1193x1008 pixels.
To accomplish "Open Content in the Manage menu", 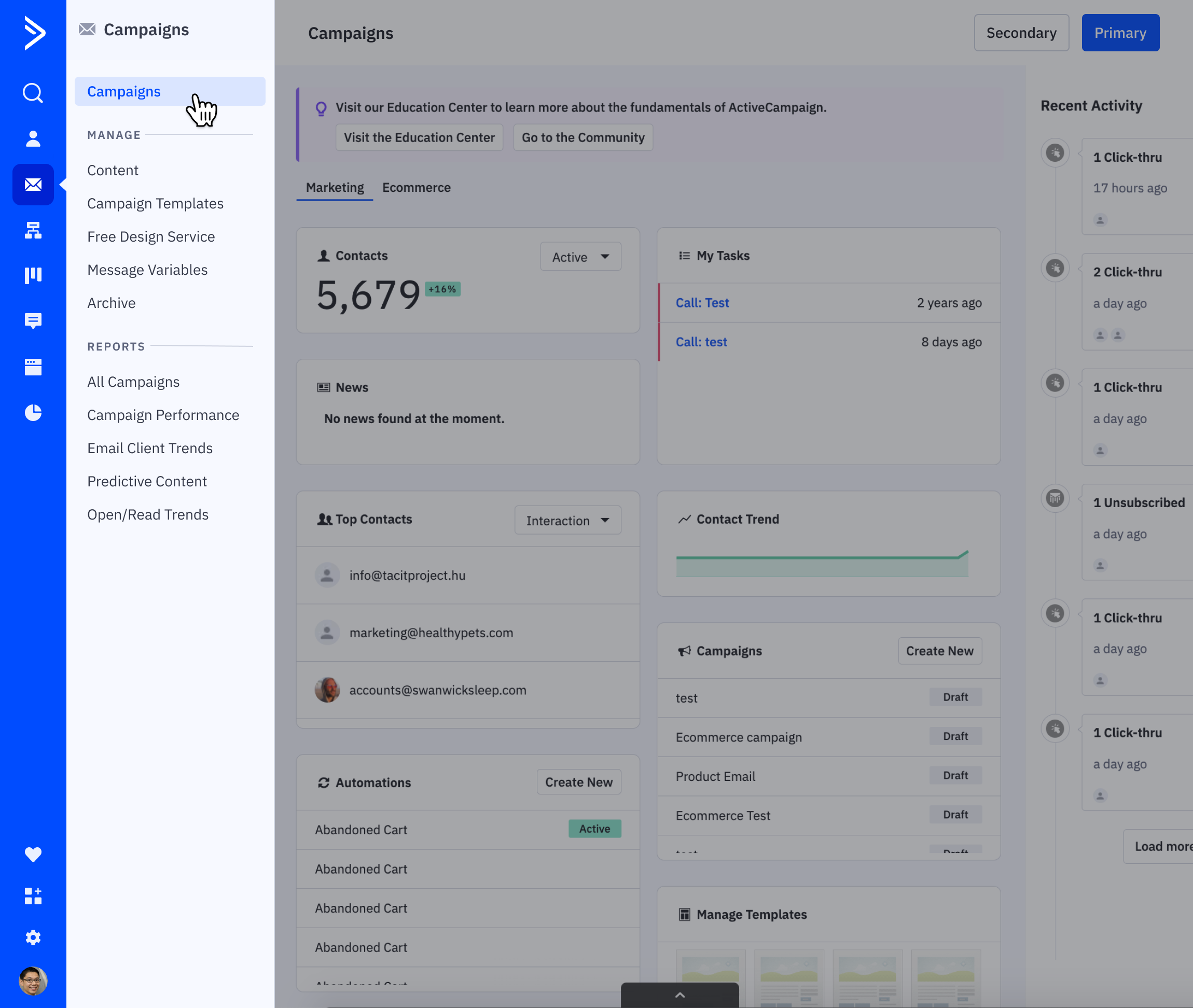I will point(113,170).
